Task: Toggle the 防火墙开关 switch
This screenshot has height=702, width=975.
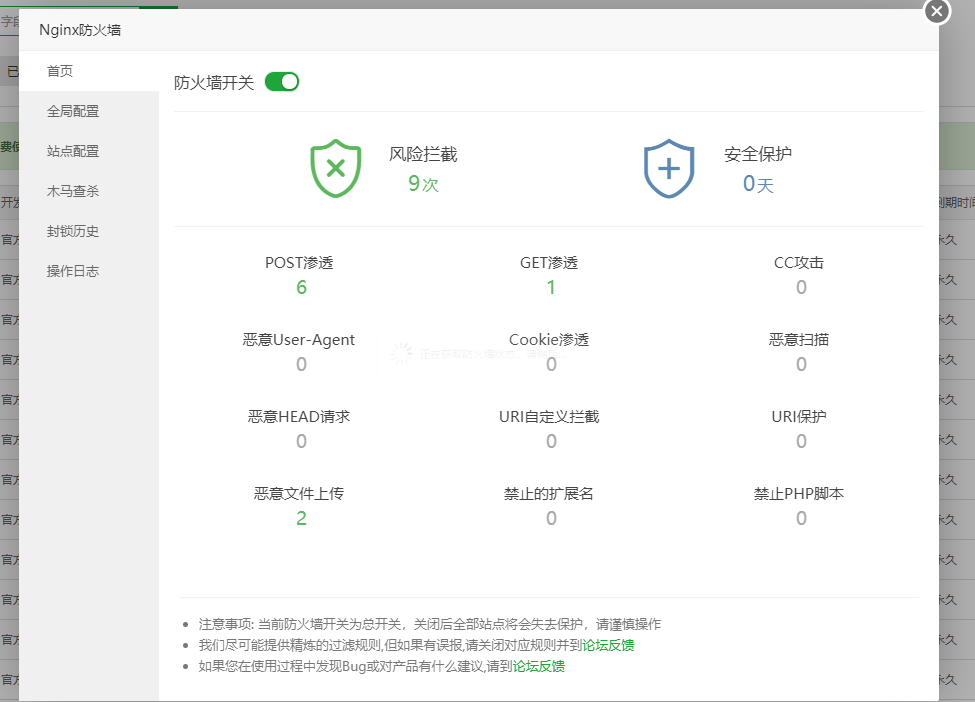Action: 282,82
